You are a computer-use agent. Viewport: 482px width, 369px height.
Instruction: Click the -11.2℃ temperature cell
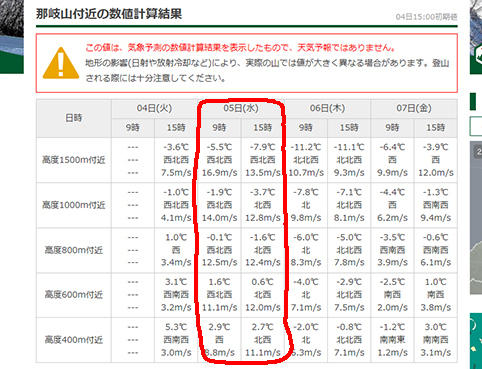click(x=306, y=147)
